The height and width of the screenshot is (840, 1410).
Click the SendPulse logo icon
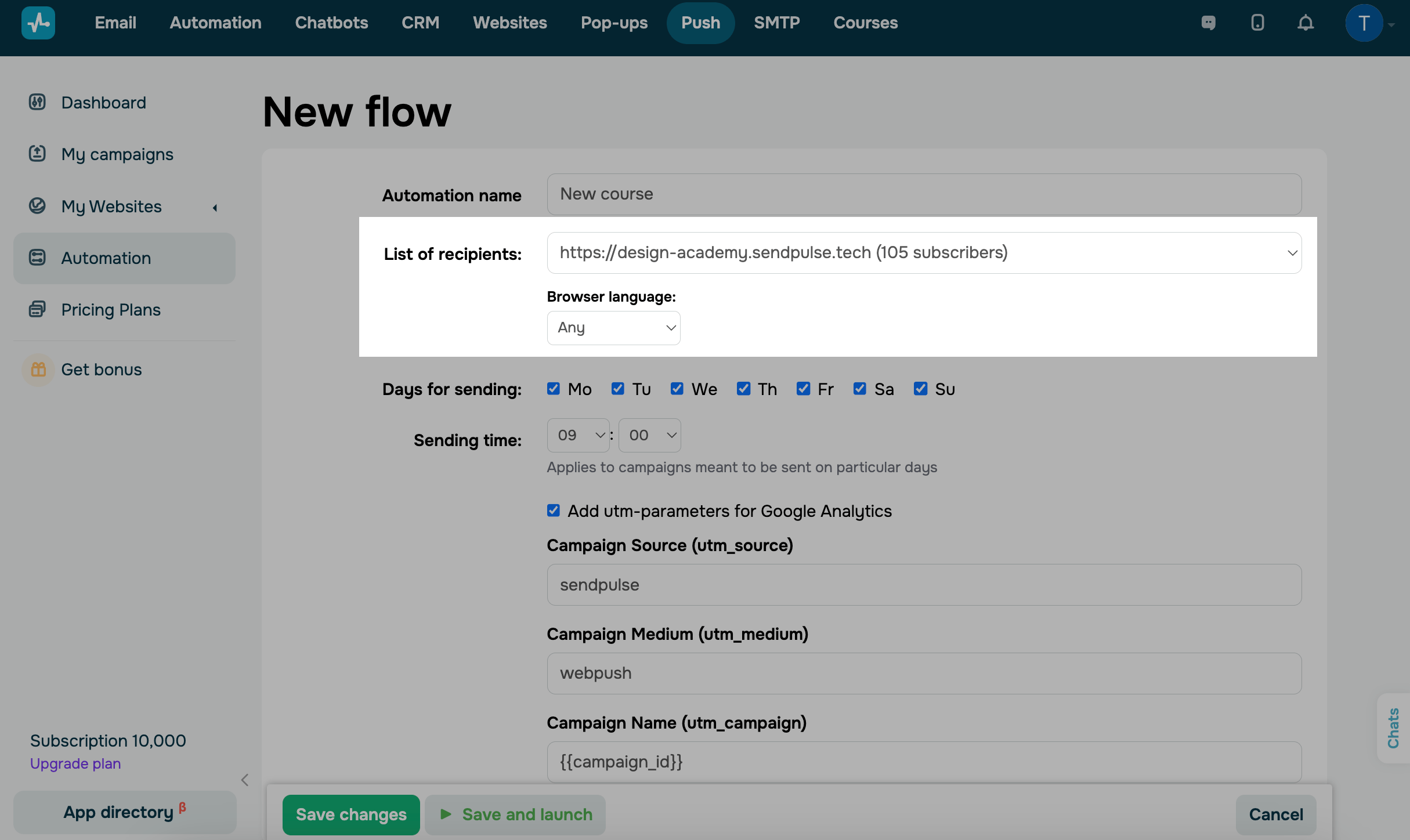(x=38, y=23)
